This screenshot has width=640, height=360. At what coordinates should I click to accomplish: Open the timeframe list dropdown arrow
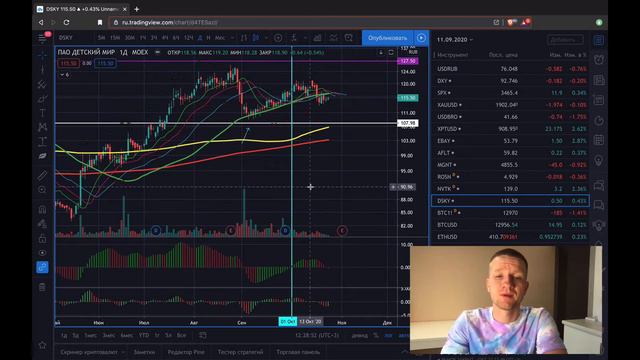point(232,38)
